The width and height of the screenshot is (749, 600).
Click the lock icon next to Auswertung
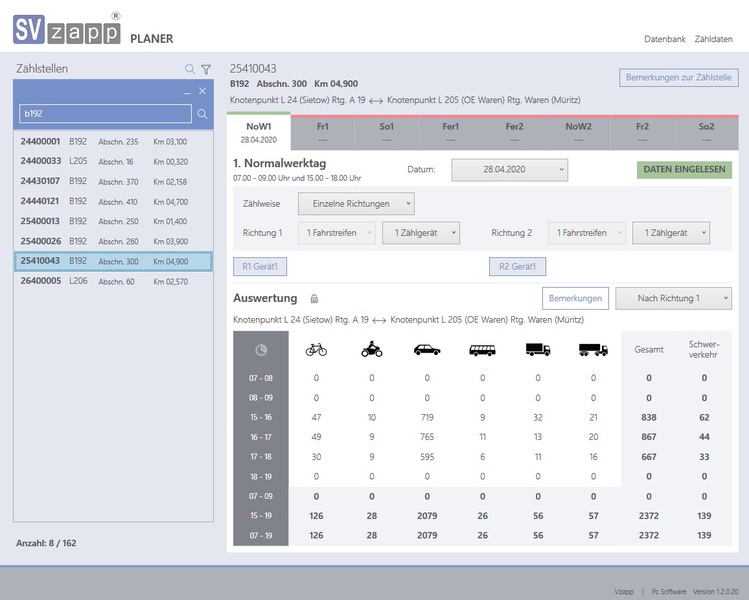tap(314, 298)
